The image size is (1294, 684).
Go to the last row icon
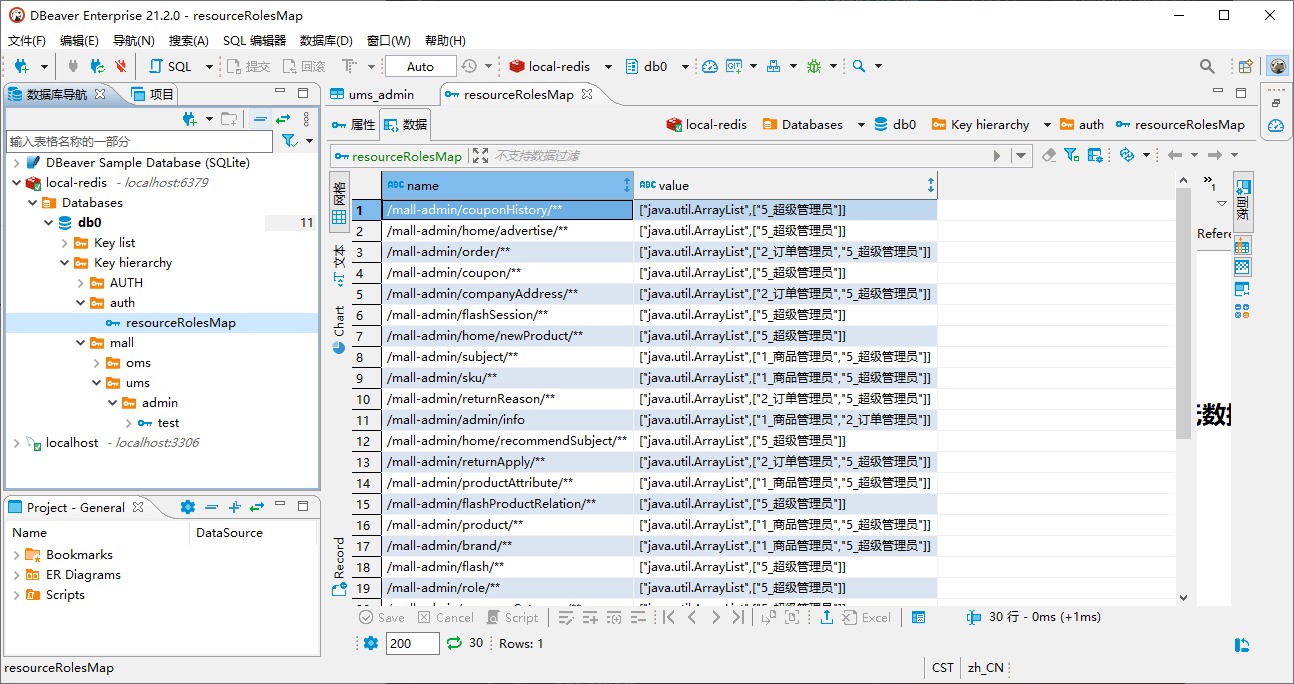pyautogui.click(x=738, y=618)
